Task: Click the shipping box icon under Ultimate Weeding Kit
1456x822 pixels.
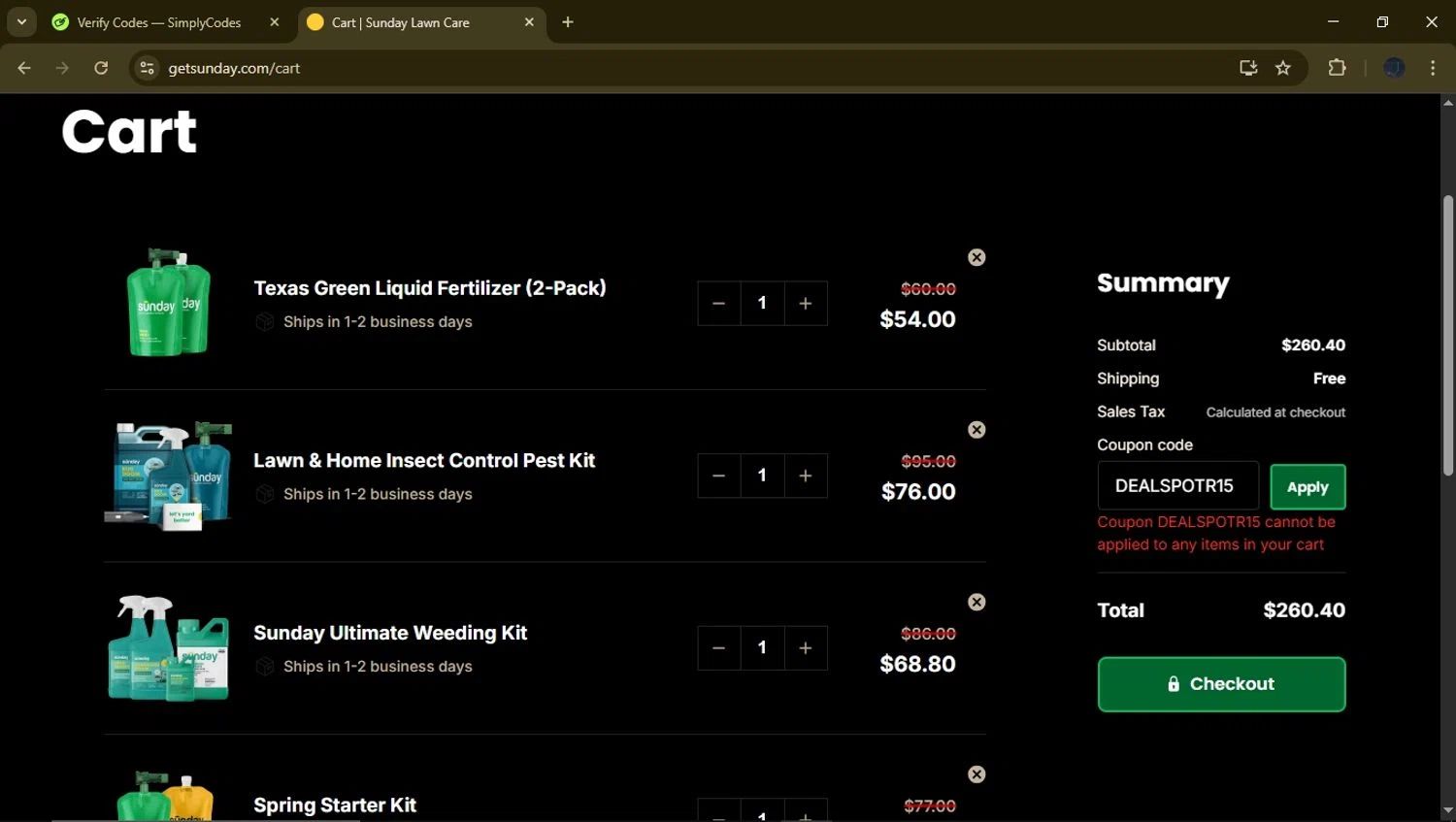Action: (264, 667)
